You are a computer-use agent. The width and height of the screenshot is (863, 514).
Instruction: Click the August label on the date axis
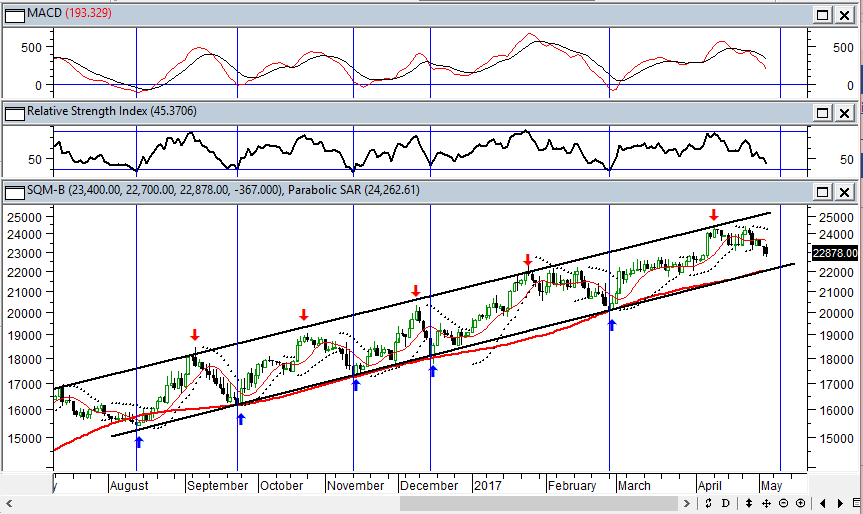coord(129,486)
